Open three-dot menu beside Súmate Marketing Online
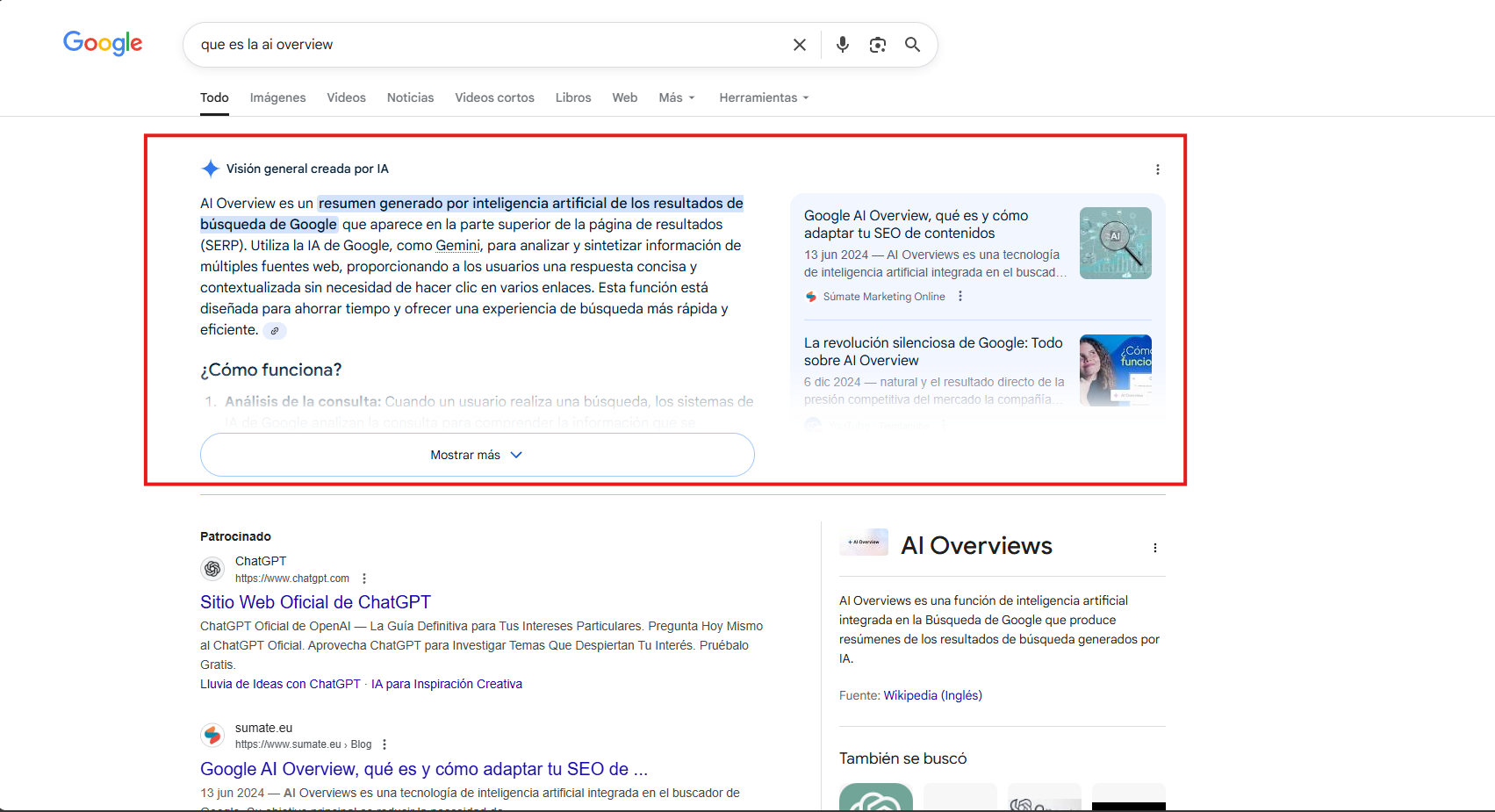Screen dimensions: 1495x812 [x=960, y=297]
